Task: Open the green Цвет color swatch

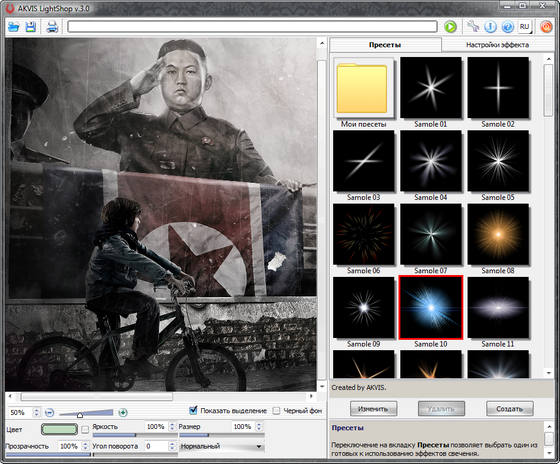Action: coord(59,429)
